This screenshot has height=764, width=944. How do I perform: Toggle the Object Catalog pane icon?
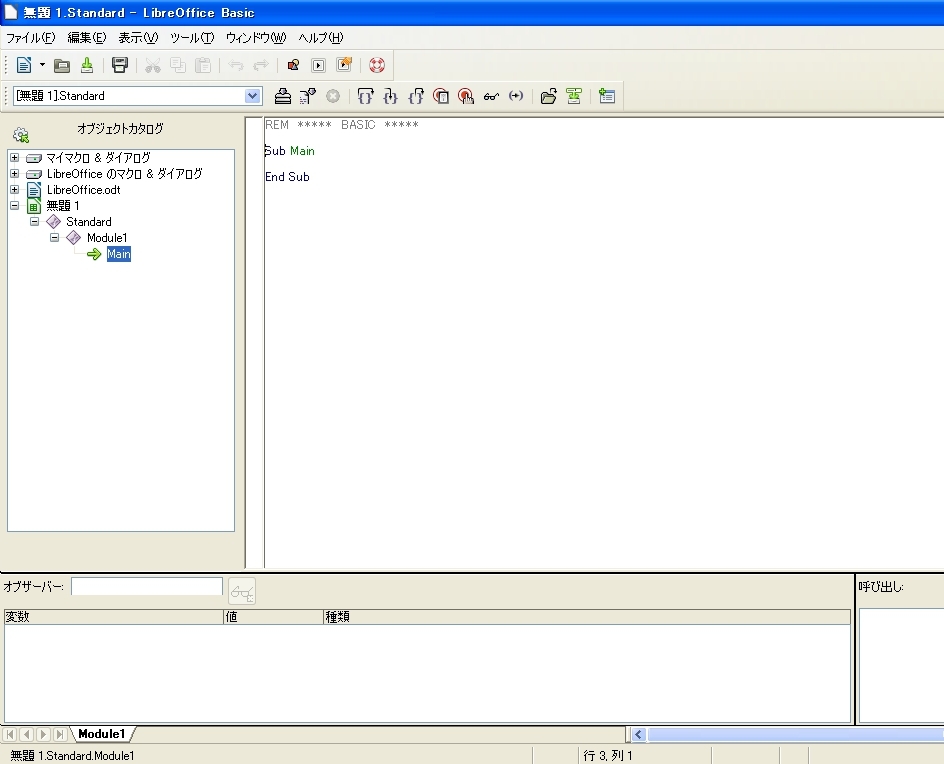[x=574, y=96]
